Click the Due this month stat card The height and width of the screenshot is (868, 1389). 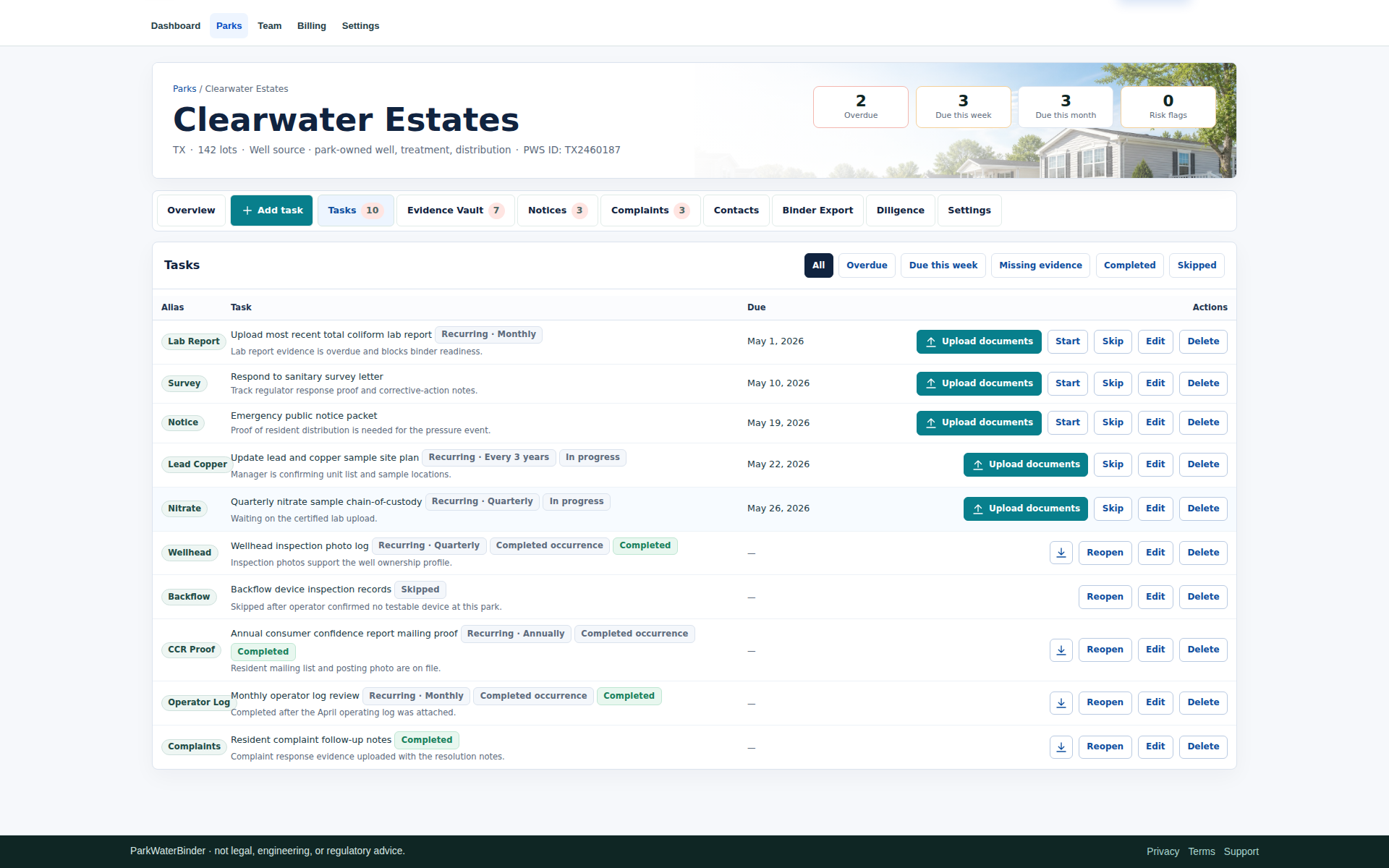point(1066,107)
